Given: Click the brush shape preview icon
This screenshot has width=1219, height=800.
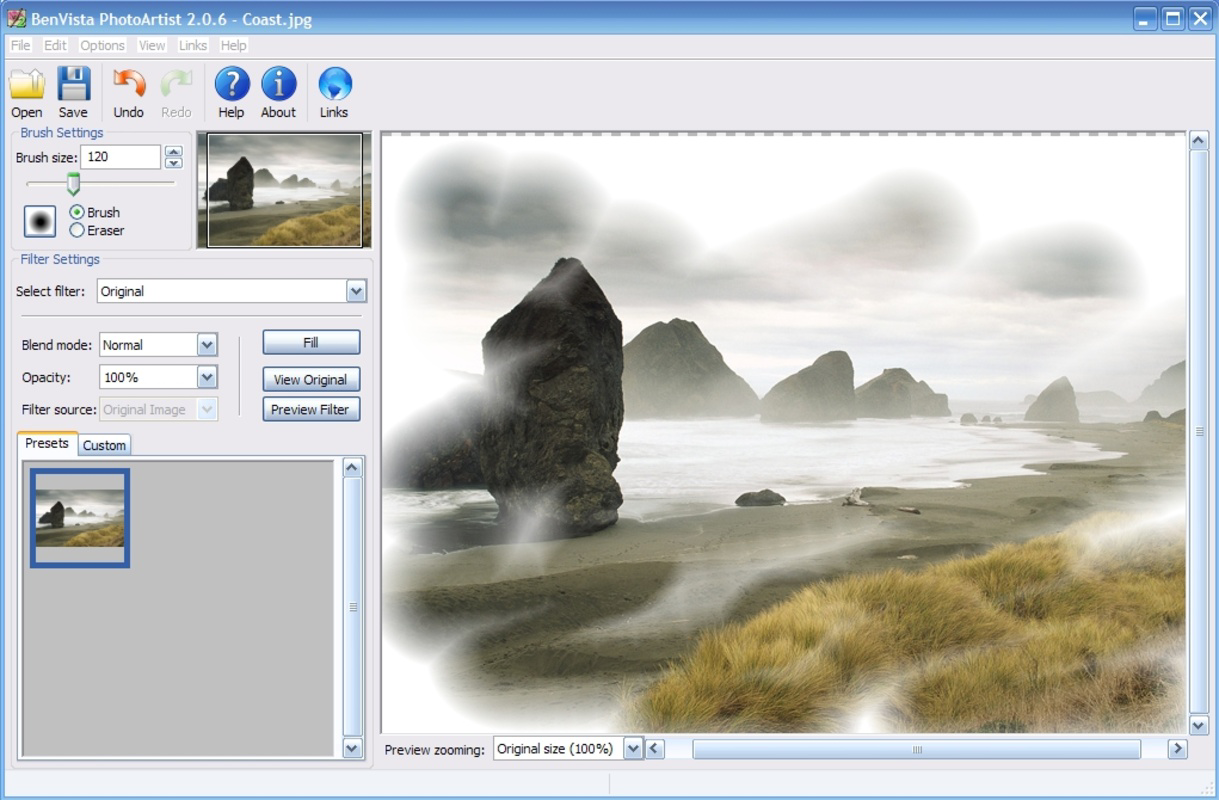Looking at the screenshot, I should [40, 221].
